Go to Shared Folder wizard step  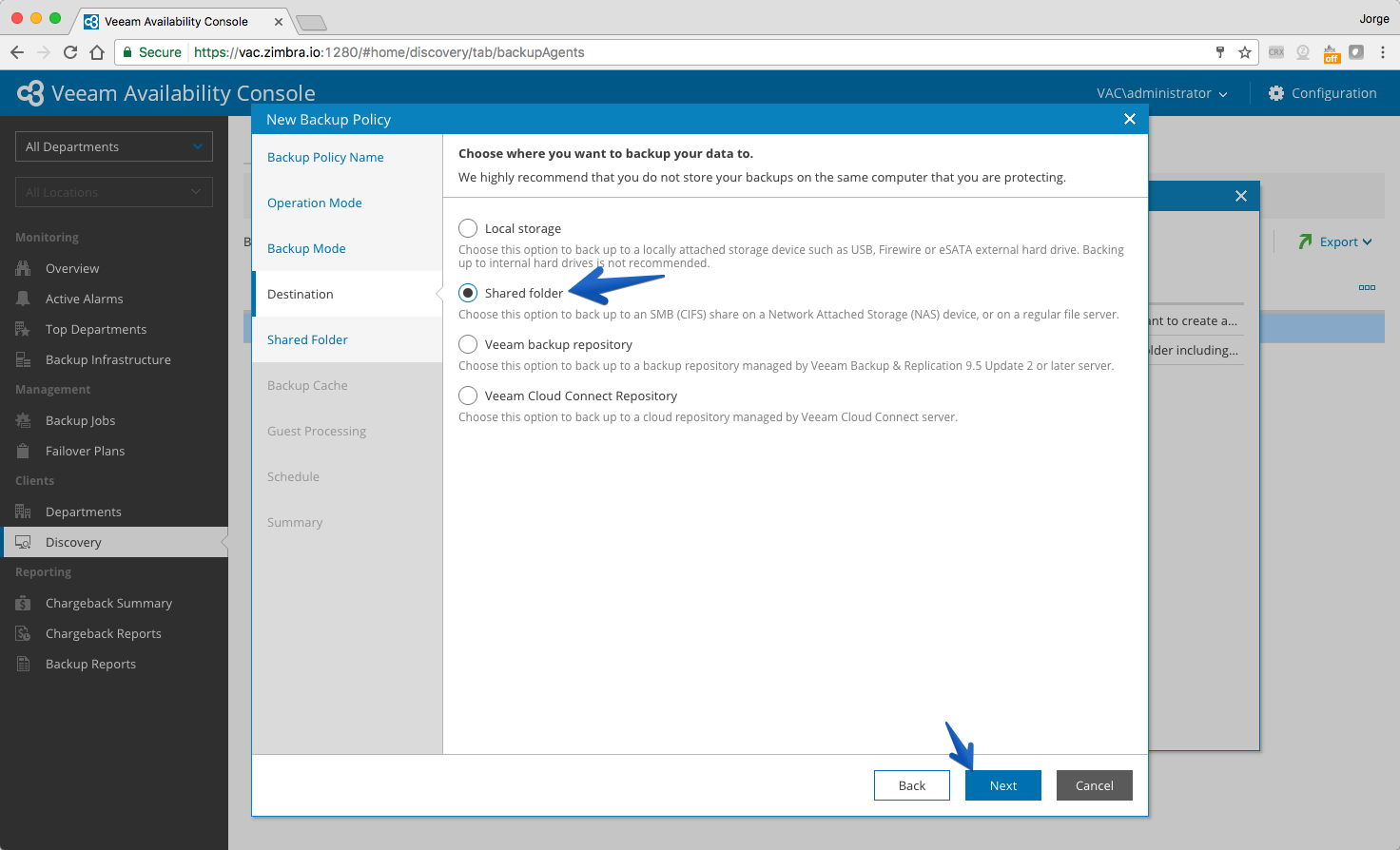click(307, 339)
